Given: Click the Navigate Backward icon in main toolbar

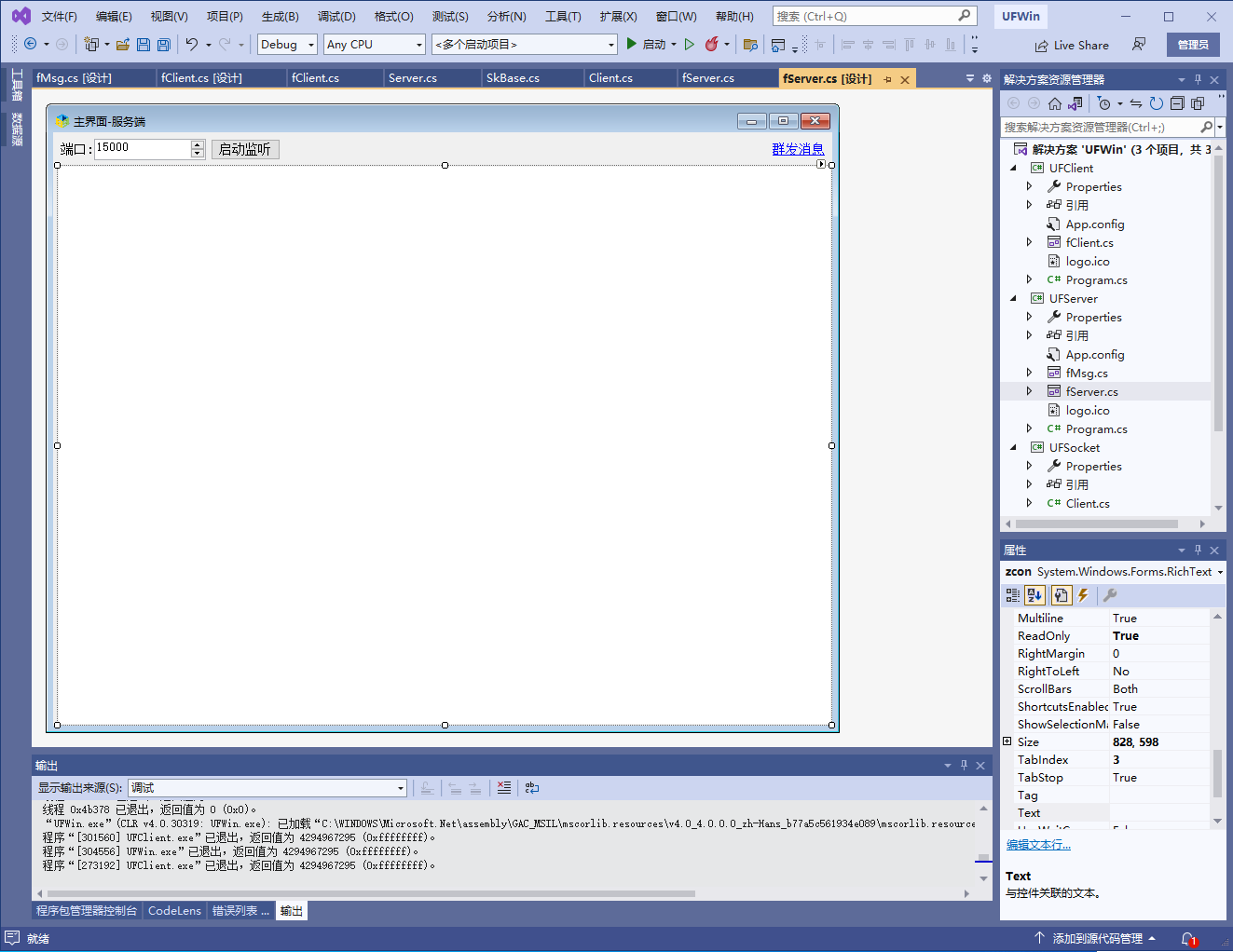Looking at the screenshot, I should (31, 44).
